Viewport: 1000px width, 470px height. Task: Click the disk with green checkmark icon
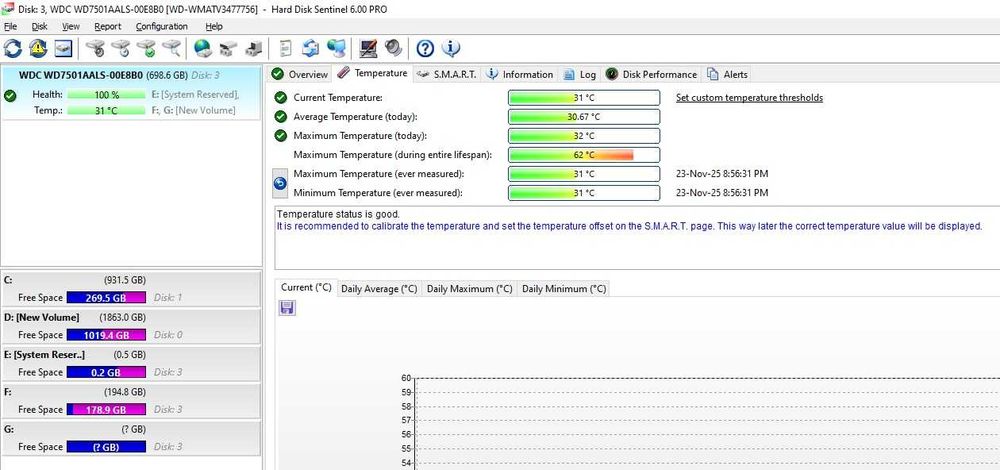click(146, 48)
